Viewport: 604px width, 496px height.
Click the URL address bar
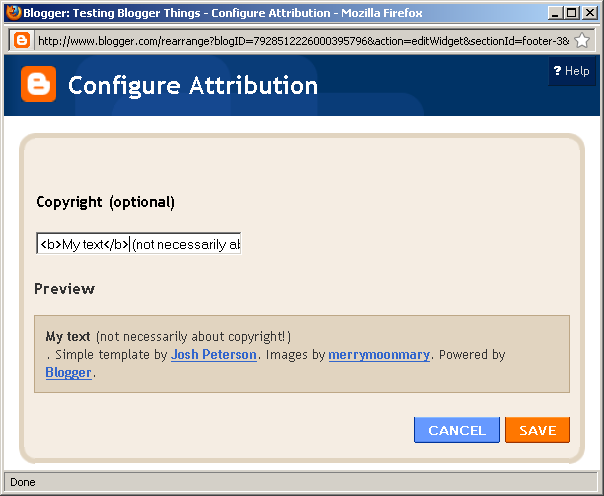coord(304,40)
